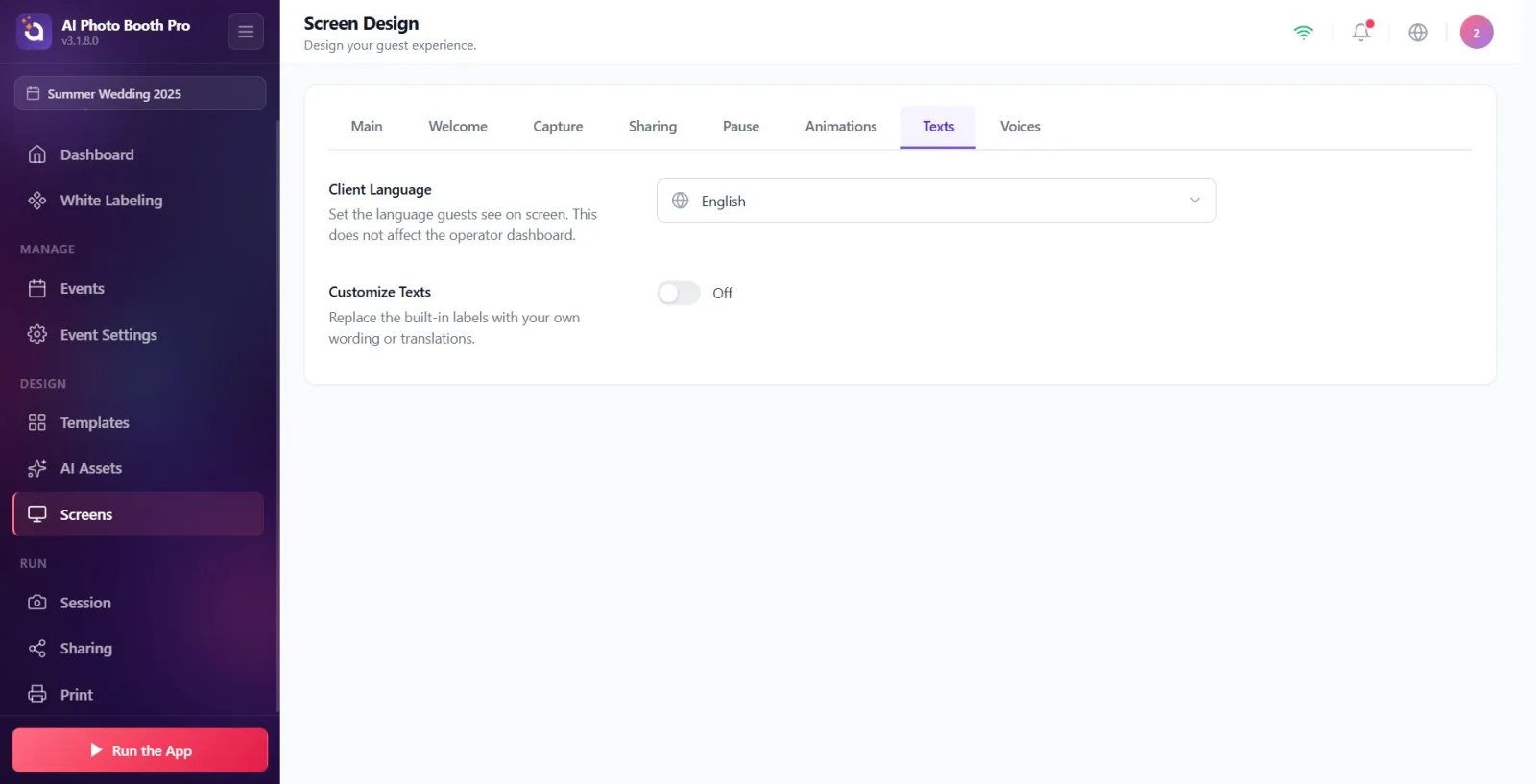This screenshot has height=784, width=1536.
Task: Click the Event Settings gear icon
Action: point(37,334)
